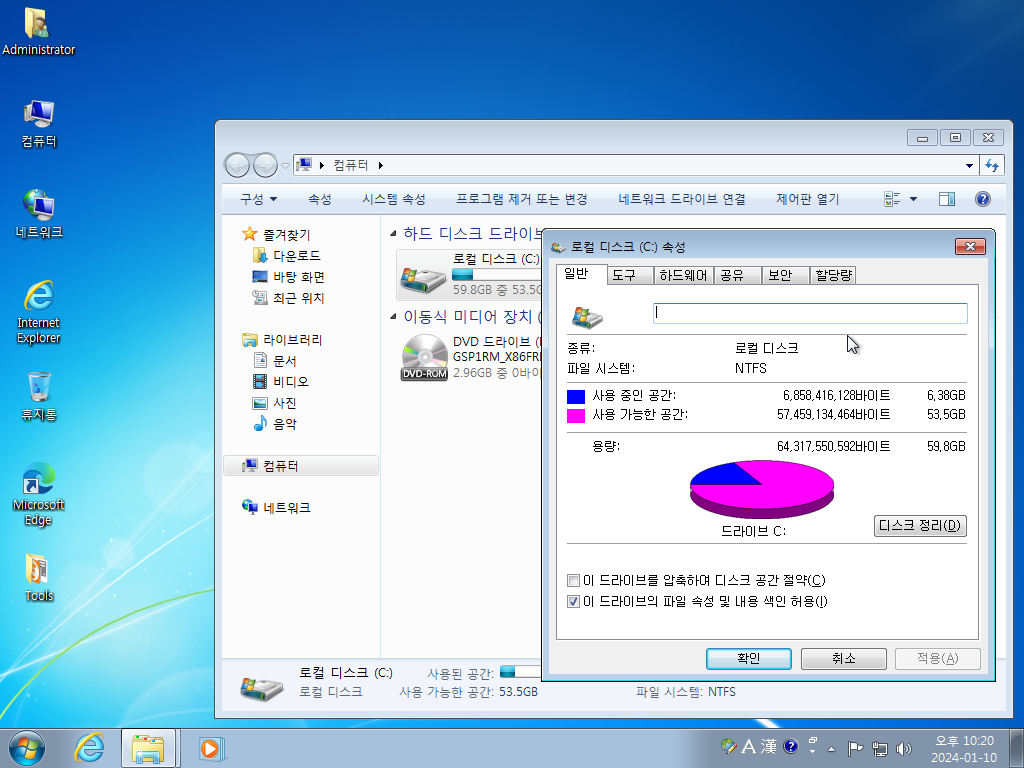The height and width of the screenshot is (768, 1024).
Task: Click 시스템 속성 in the toolbar
Action: pyautogui.click(x=394, y=199)
